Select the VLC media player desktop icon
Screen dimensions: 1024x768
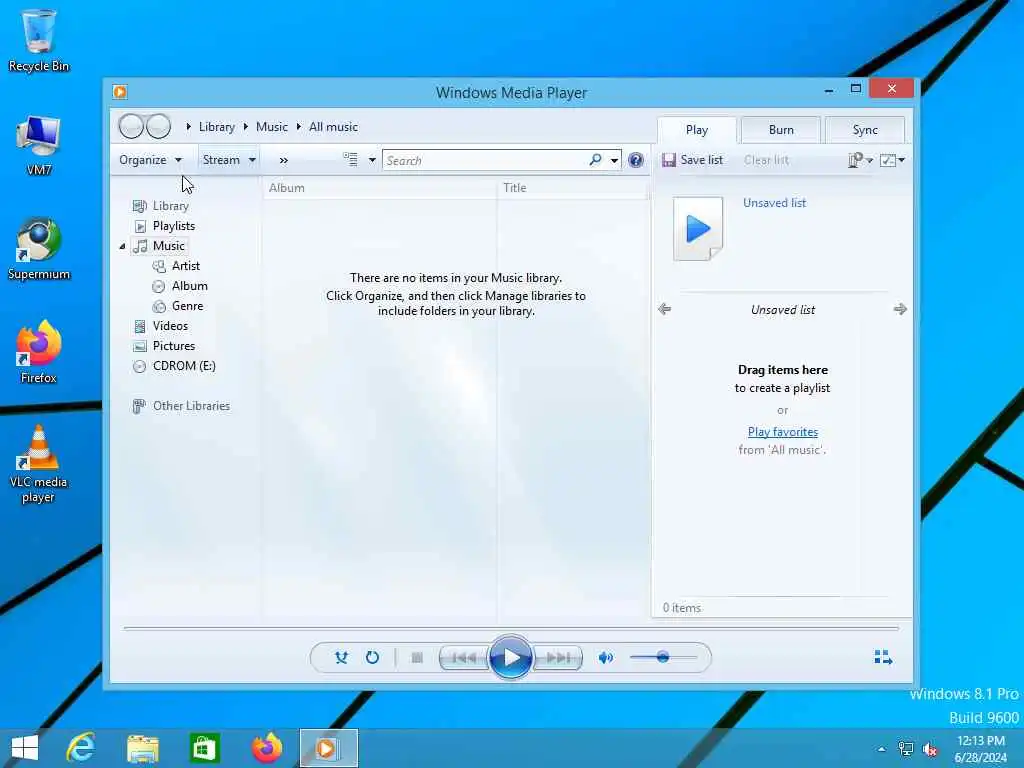(x=39, y=464)
